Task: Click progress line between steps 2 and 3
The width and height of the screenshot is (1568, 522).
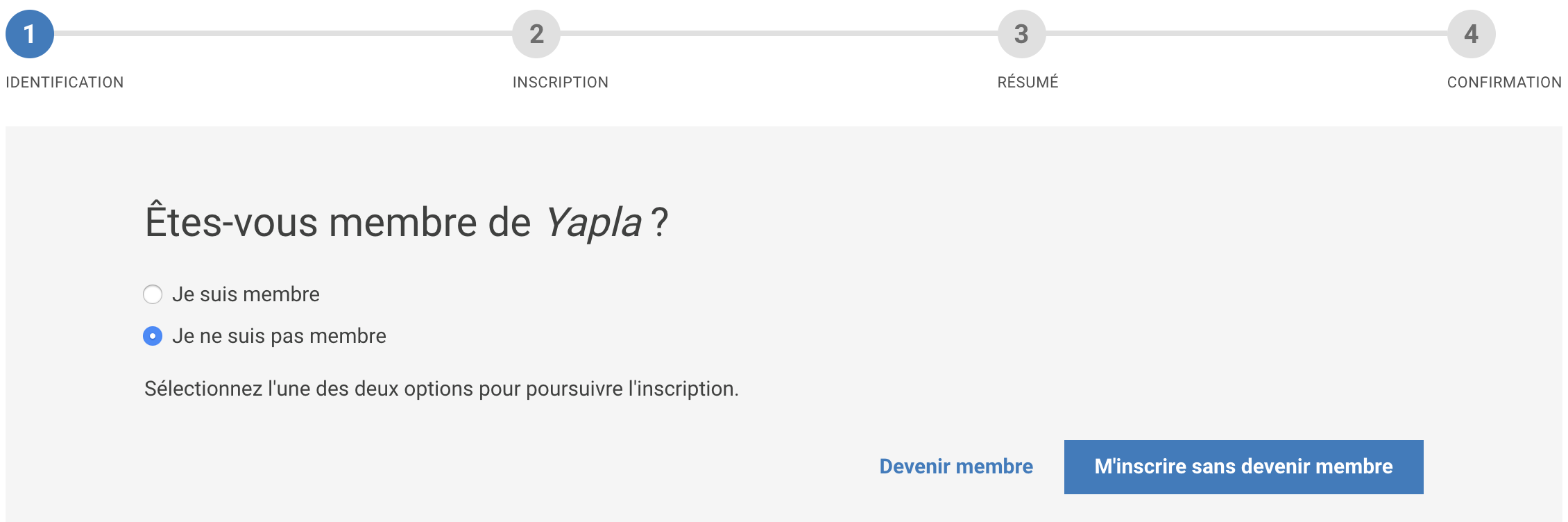Action: [x=778, y=33]
